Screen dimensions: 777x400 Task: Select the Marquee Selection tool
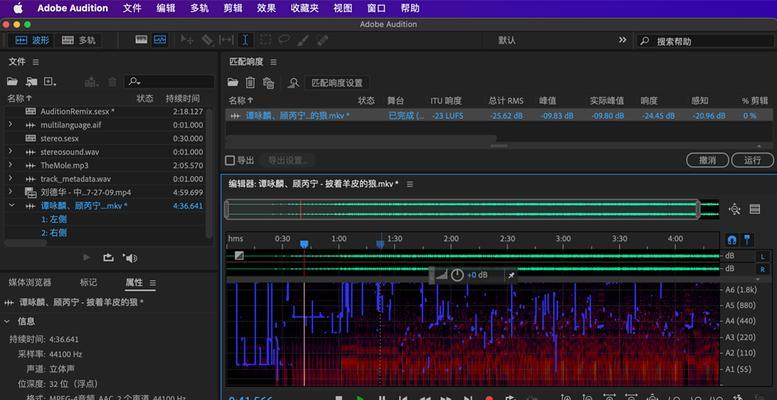pos(265,41)
